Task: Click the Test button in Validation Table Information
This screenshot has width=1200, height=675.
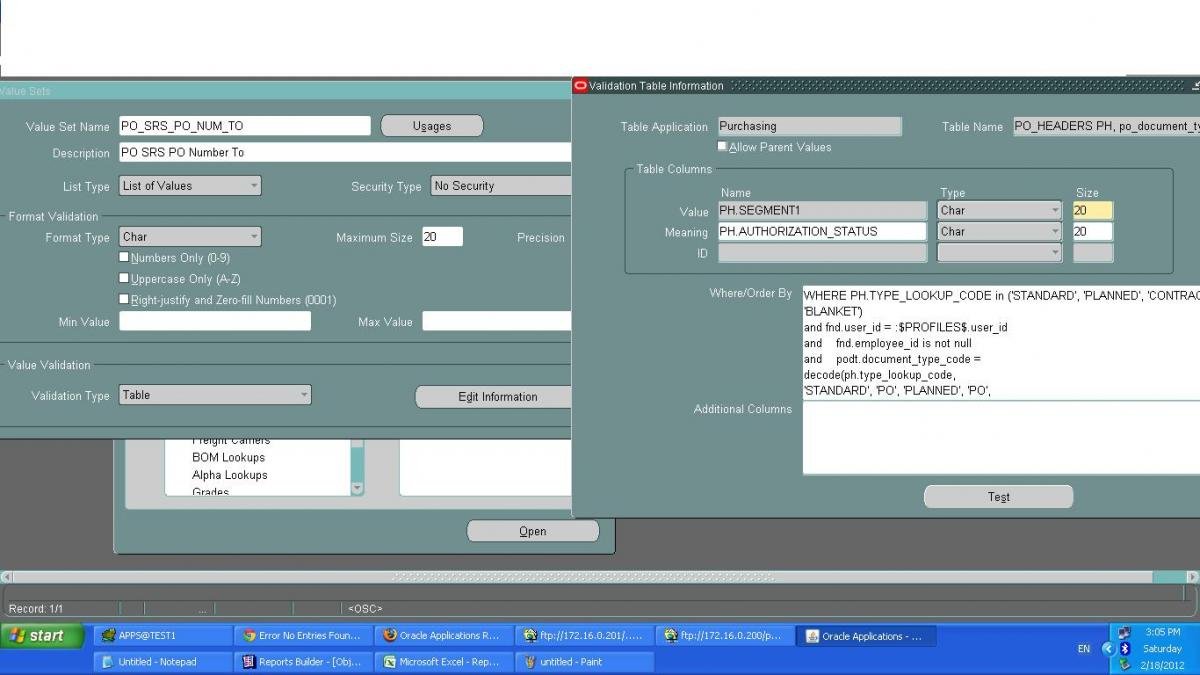Action: [x=998, y=497]
